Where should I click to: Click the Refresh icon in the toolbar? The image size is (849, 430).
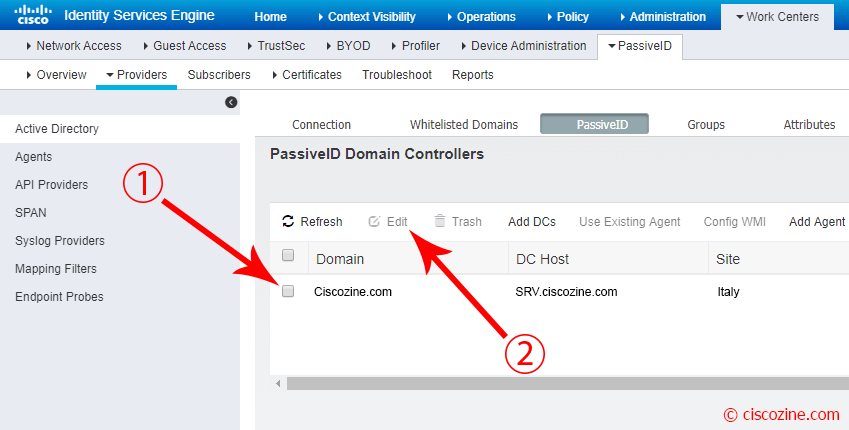tap(288, 221)
